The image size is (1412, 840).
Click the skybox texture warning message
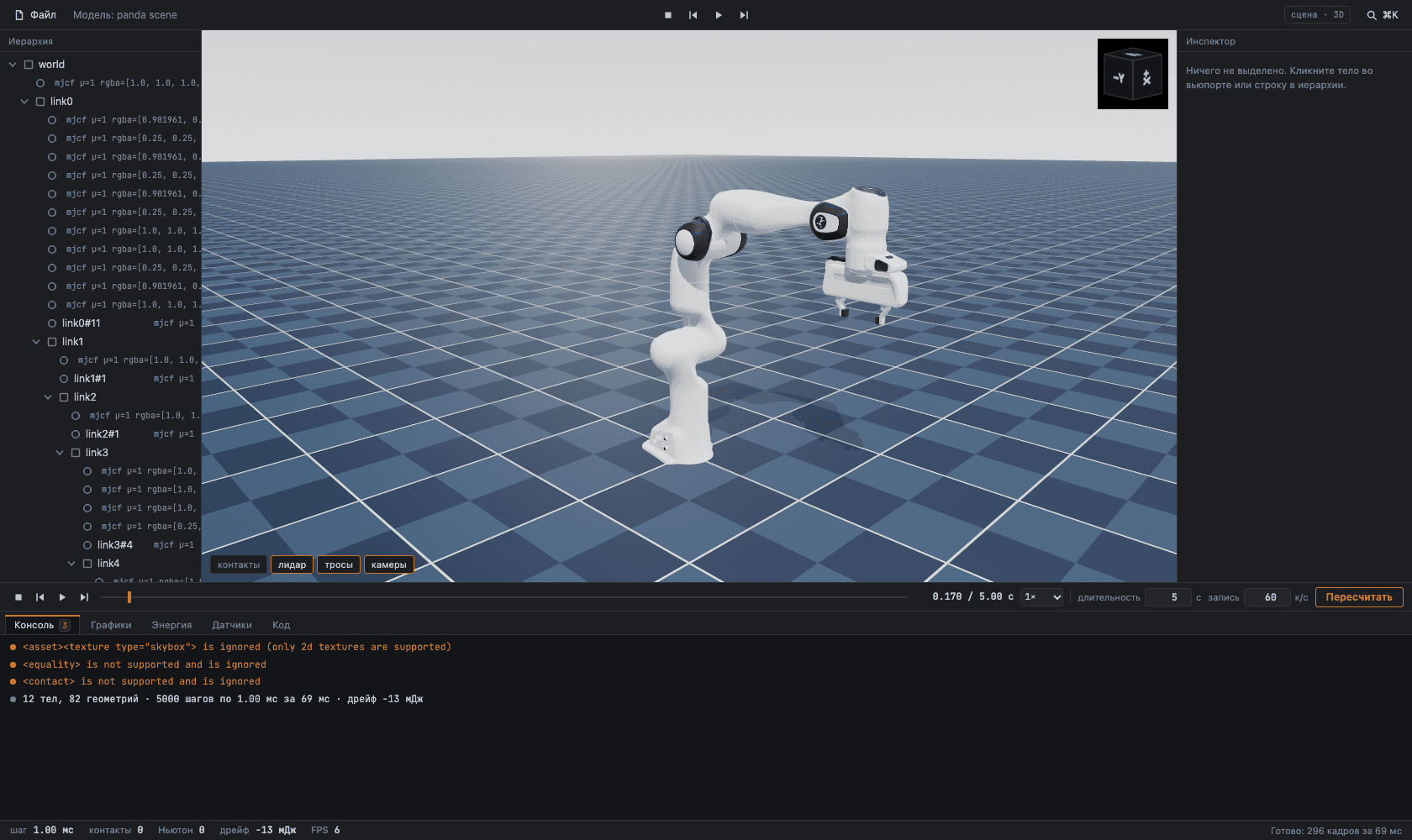[x=237, y=647]
